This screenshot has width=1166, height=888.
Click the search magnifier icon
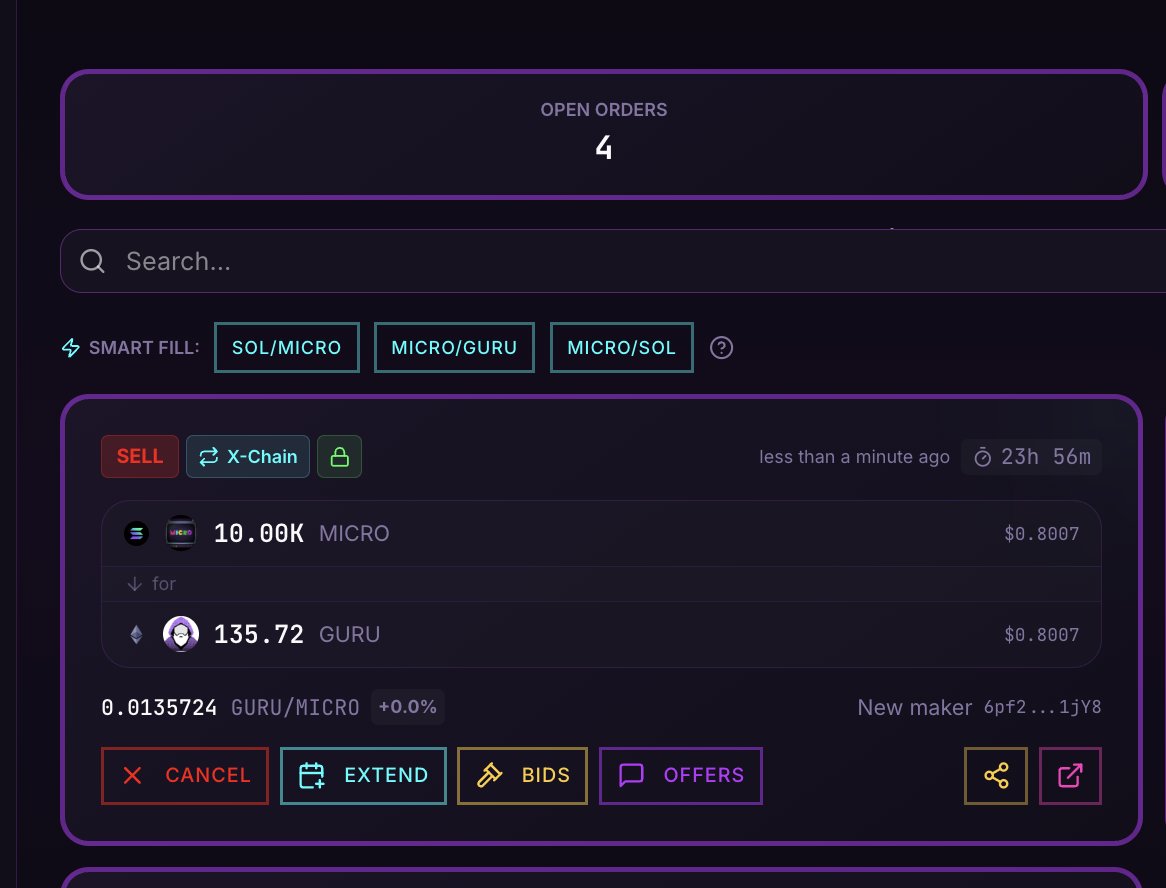point(92,261)
